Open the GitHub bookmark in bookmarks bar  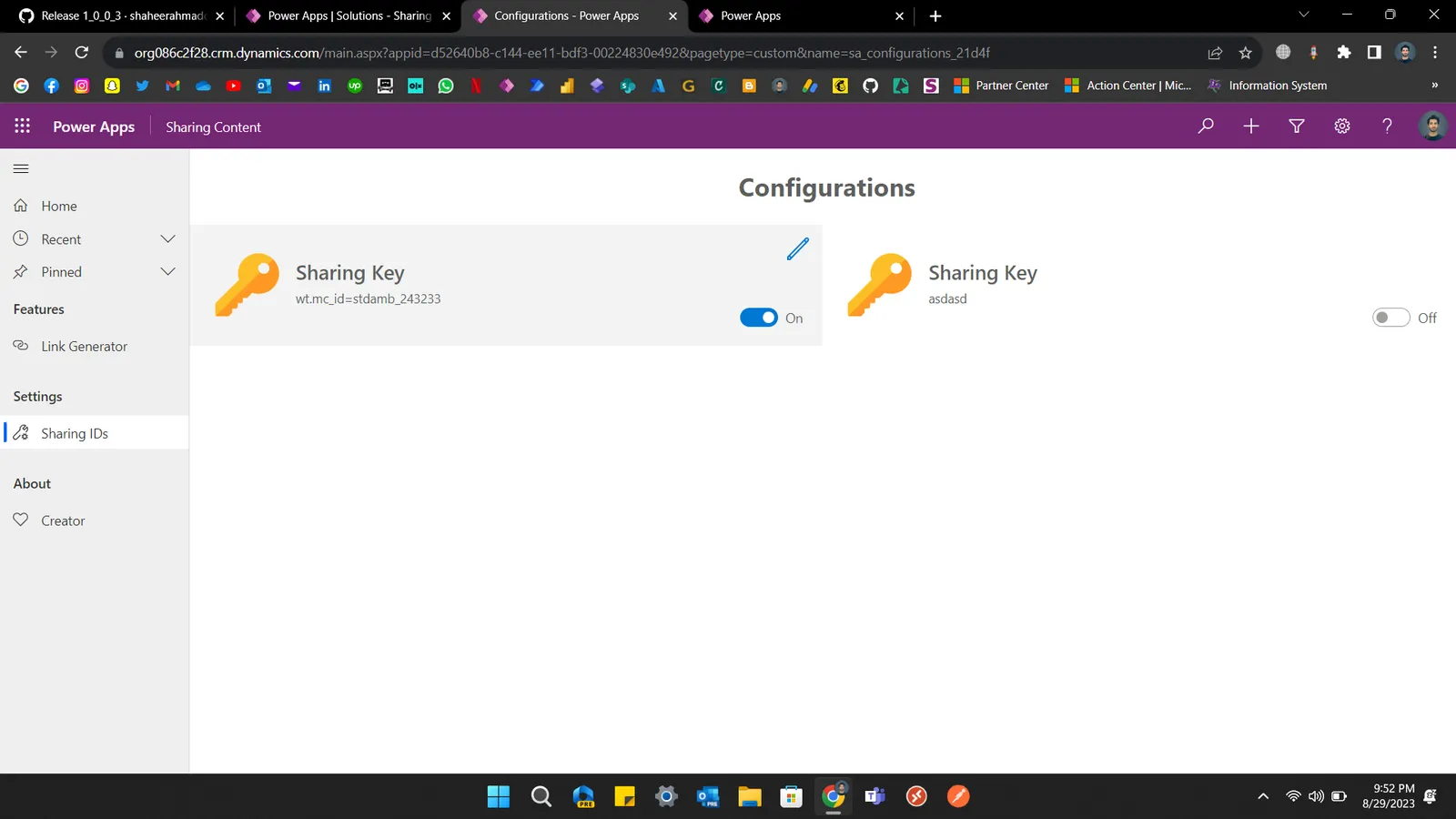point(870,86)
